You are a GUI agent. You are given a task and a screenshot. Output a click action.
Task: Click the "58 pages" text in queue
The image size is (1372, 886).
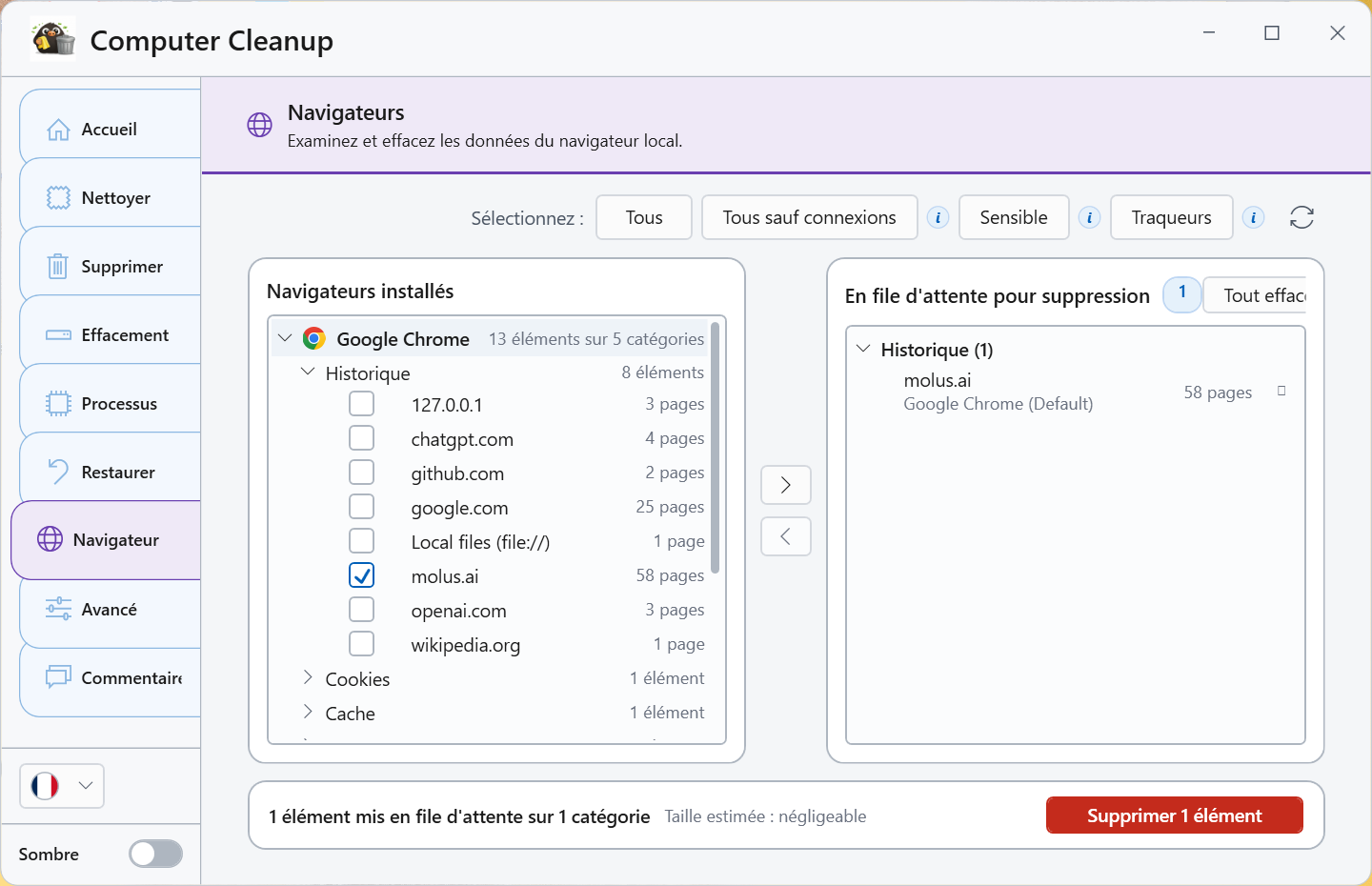[1218, 393]
